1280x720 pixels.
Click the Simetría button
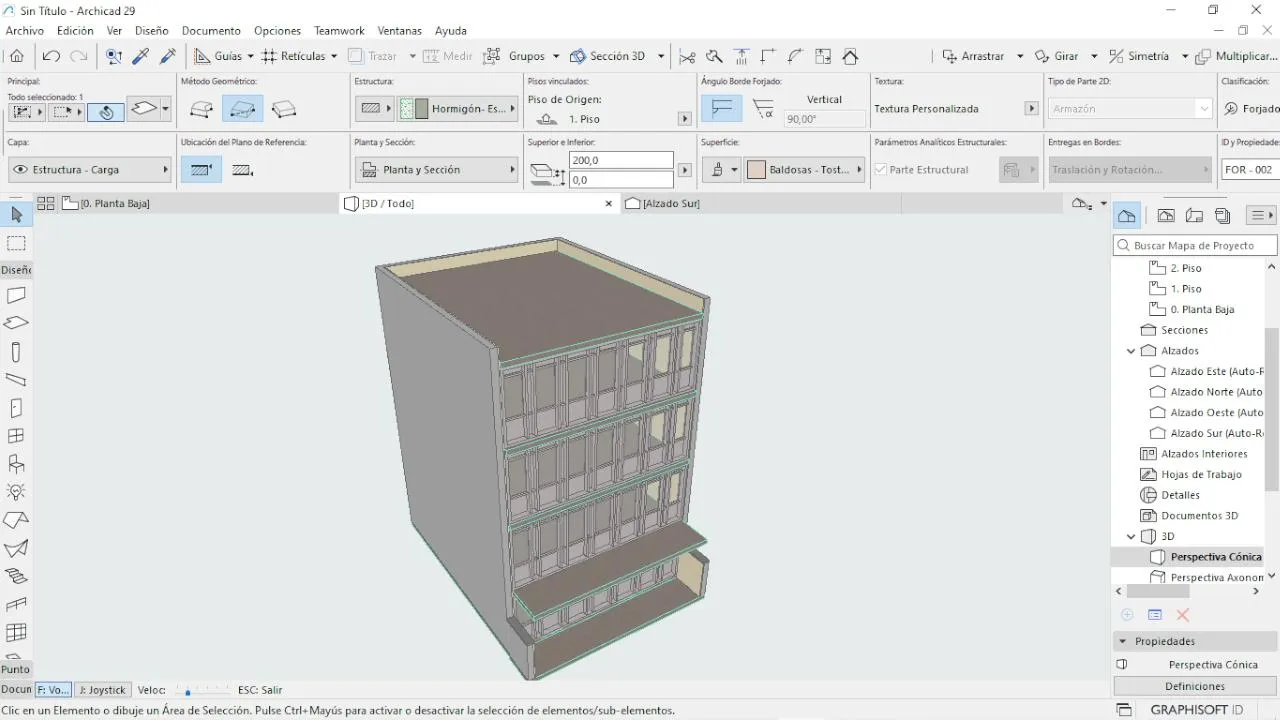(x=1139, y=56)
